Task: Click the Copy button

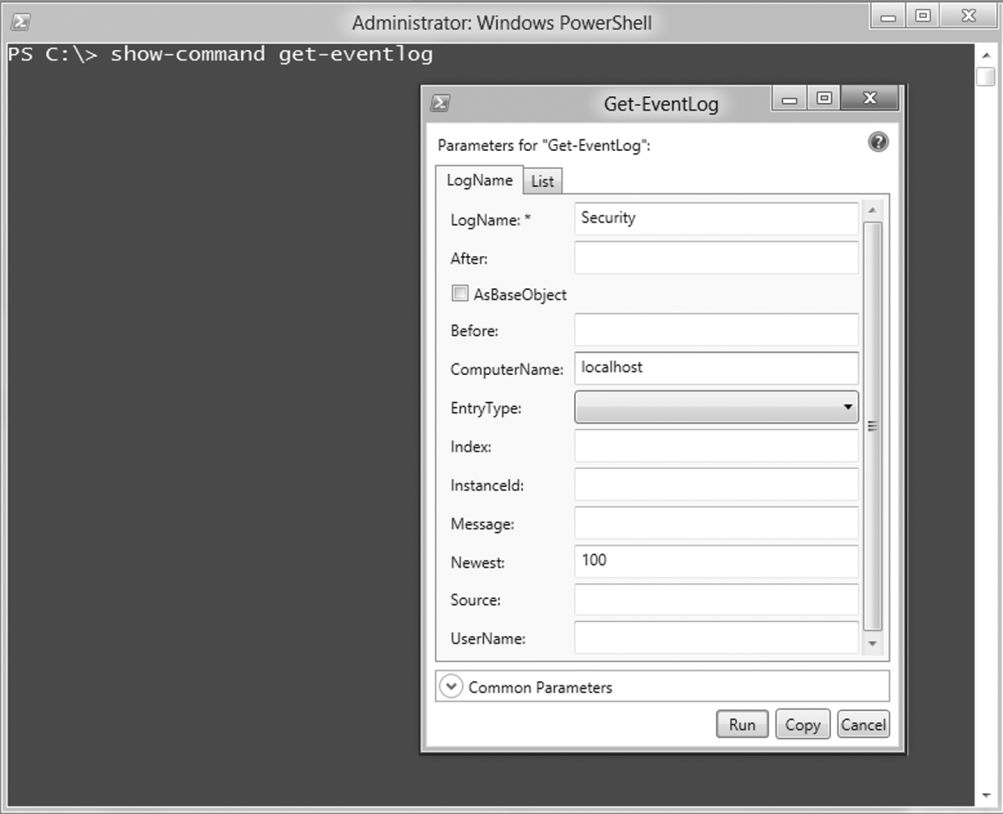Action: click(802, 725)
